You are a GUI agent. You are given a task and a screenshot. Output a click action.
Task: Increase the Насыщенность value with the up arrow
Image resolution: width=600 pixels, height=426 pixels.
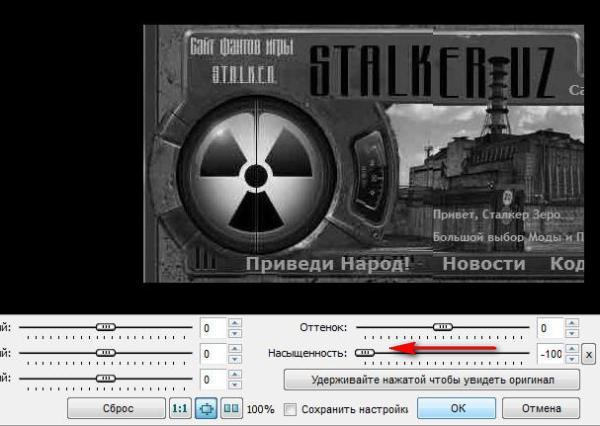point(572,349)
